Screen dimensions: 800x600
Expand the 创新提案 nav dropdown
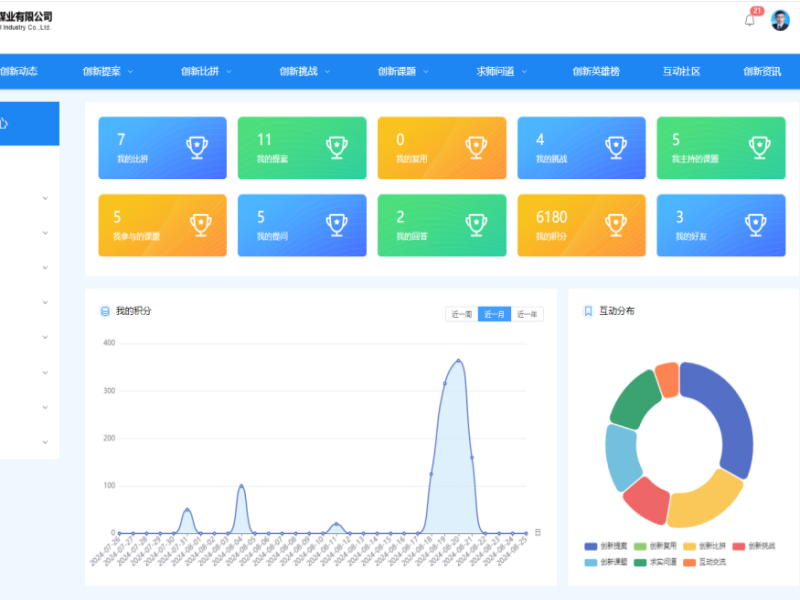click(x=108, y=71)
